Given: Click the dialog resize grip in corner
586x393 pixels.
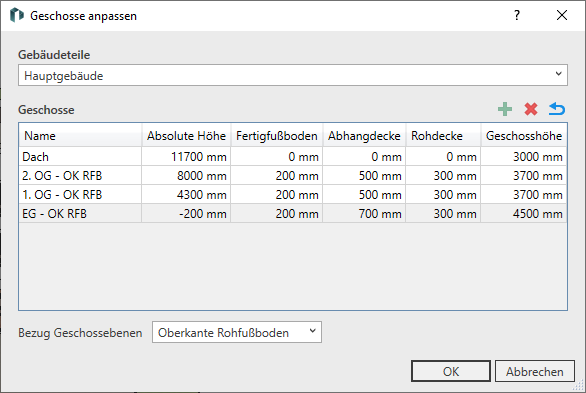Looking at the screenshot, I should [x=579, y=386].
